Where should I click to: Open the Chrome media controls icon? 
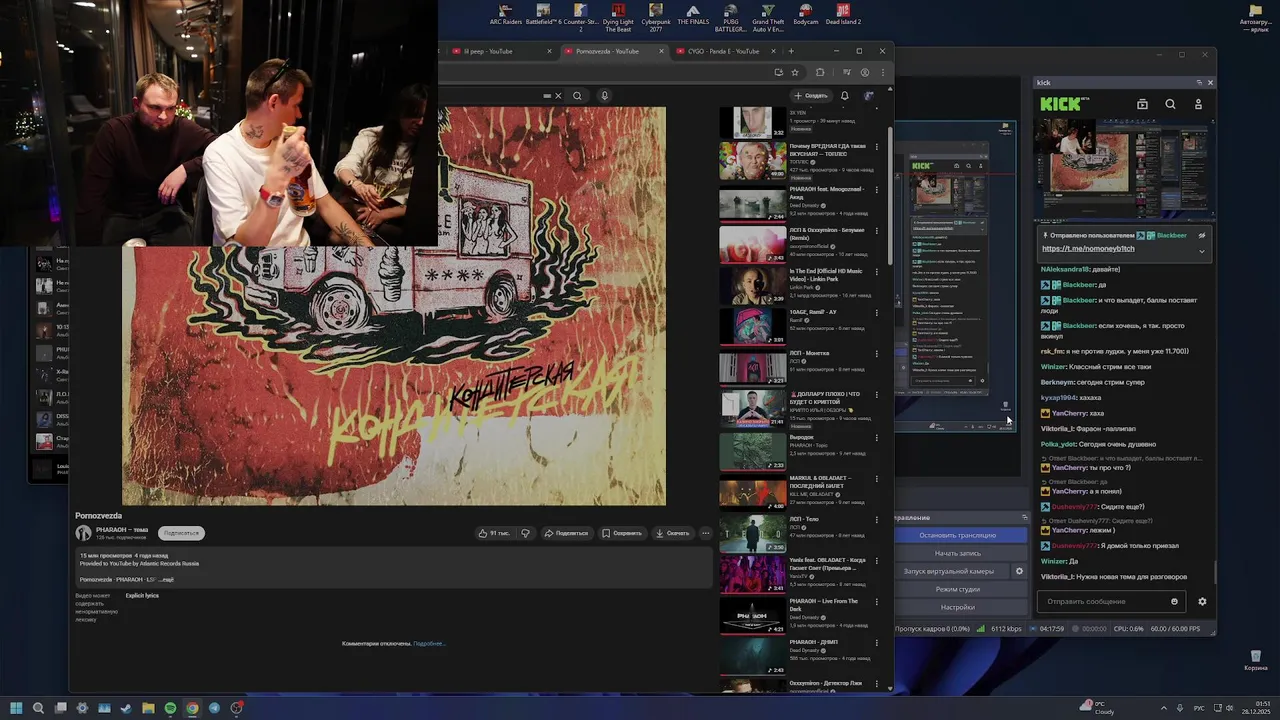847,72
